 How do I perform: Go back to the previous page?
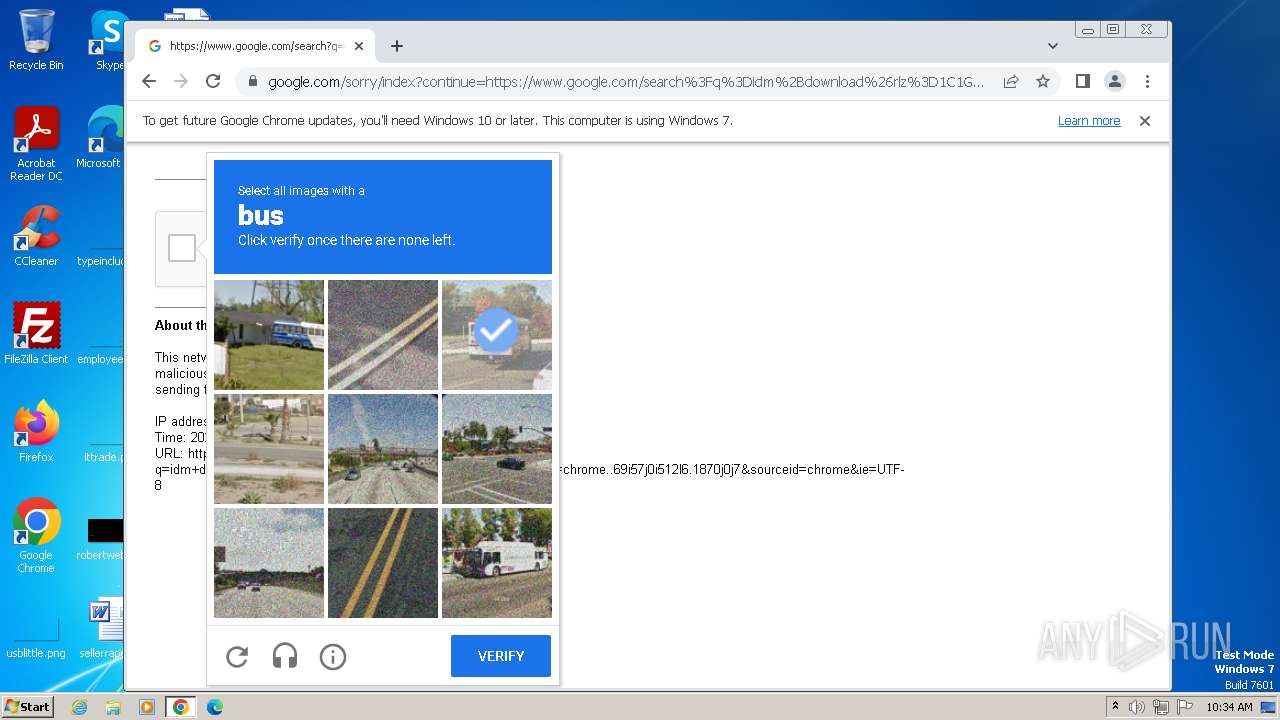tap(149, 81)
